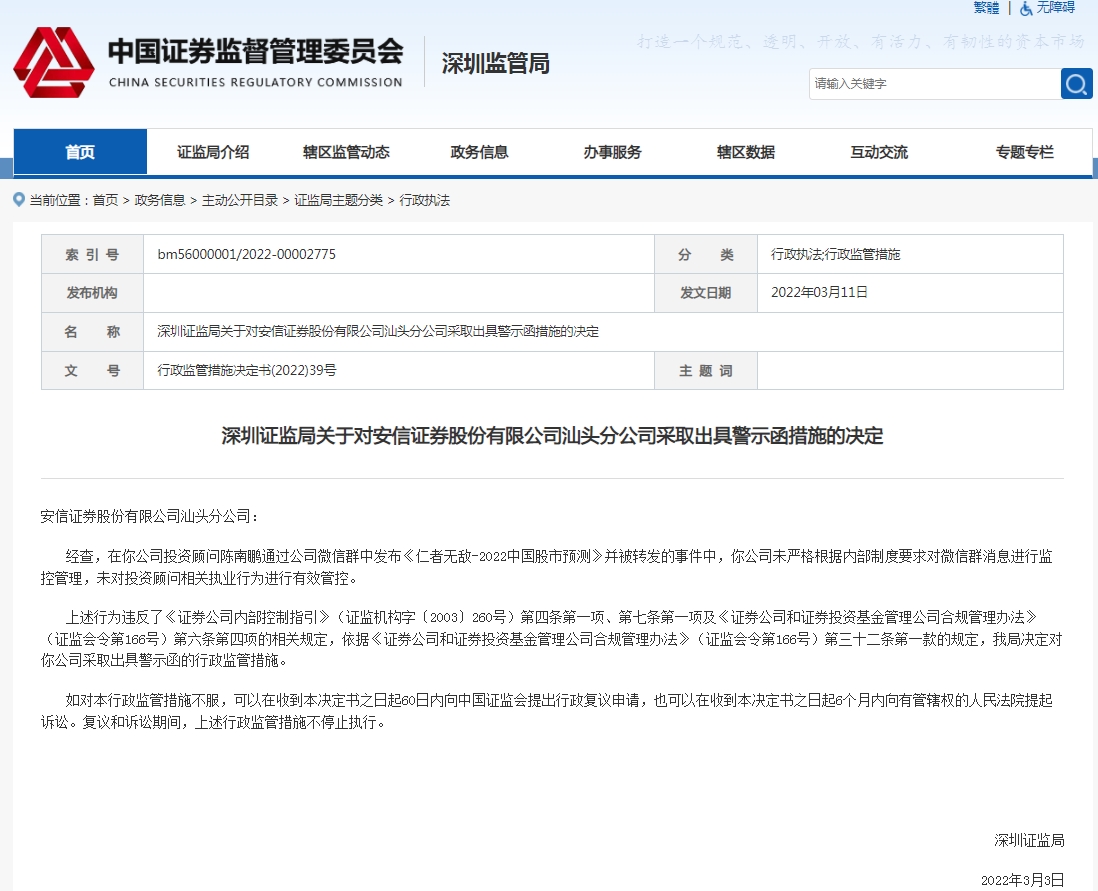Click the paragraph beginning 上述行为违反了
Viewport: 1098px width, 891px height.
(x=552, y=639)
